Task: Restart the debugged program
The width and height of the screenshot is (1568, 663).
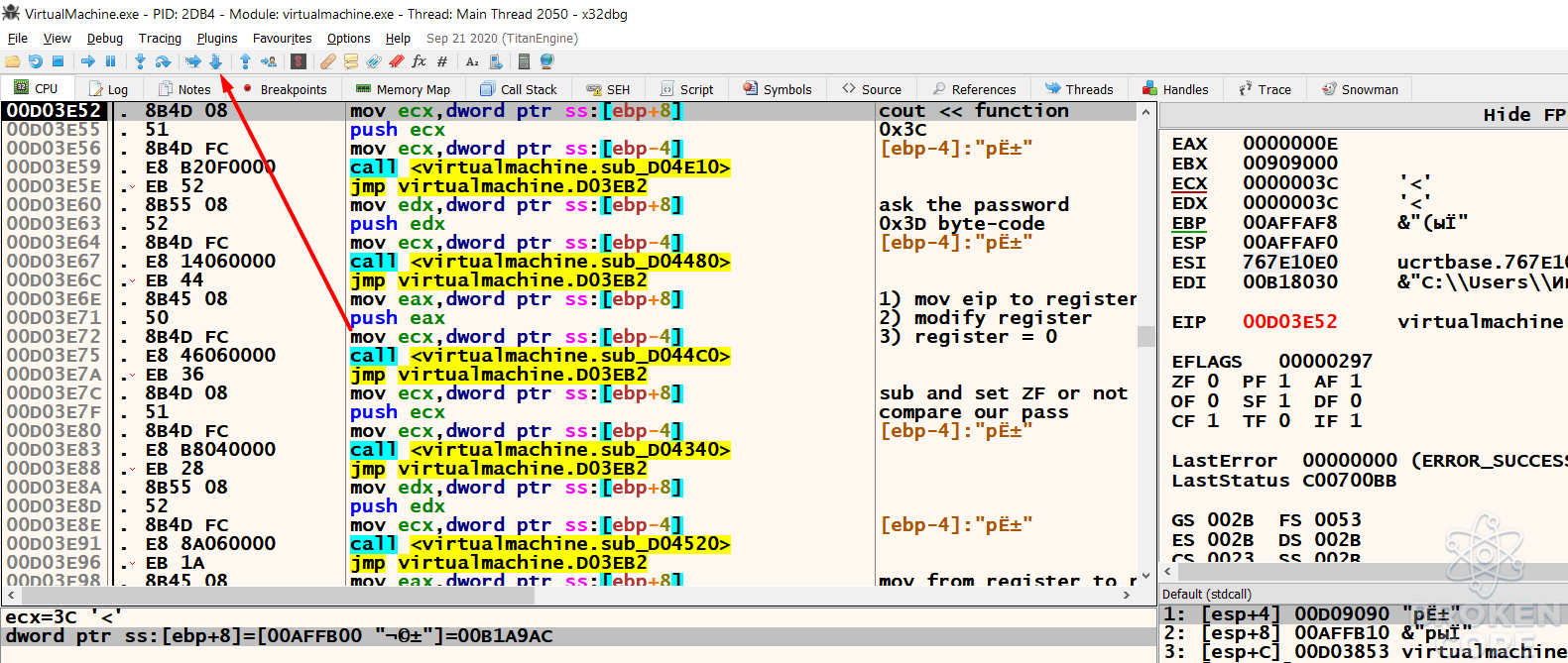Action: 36,61
